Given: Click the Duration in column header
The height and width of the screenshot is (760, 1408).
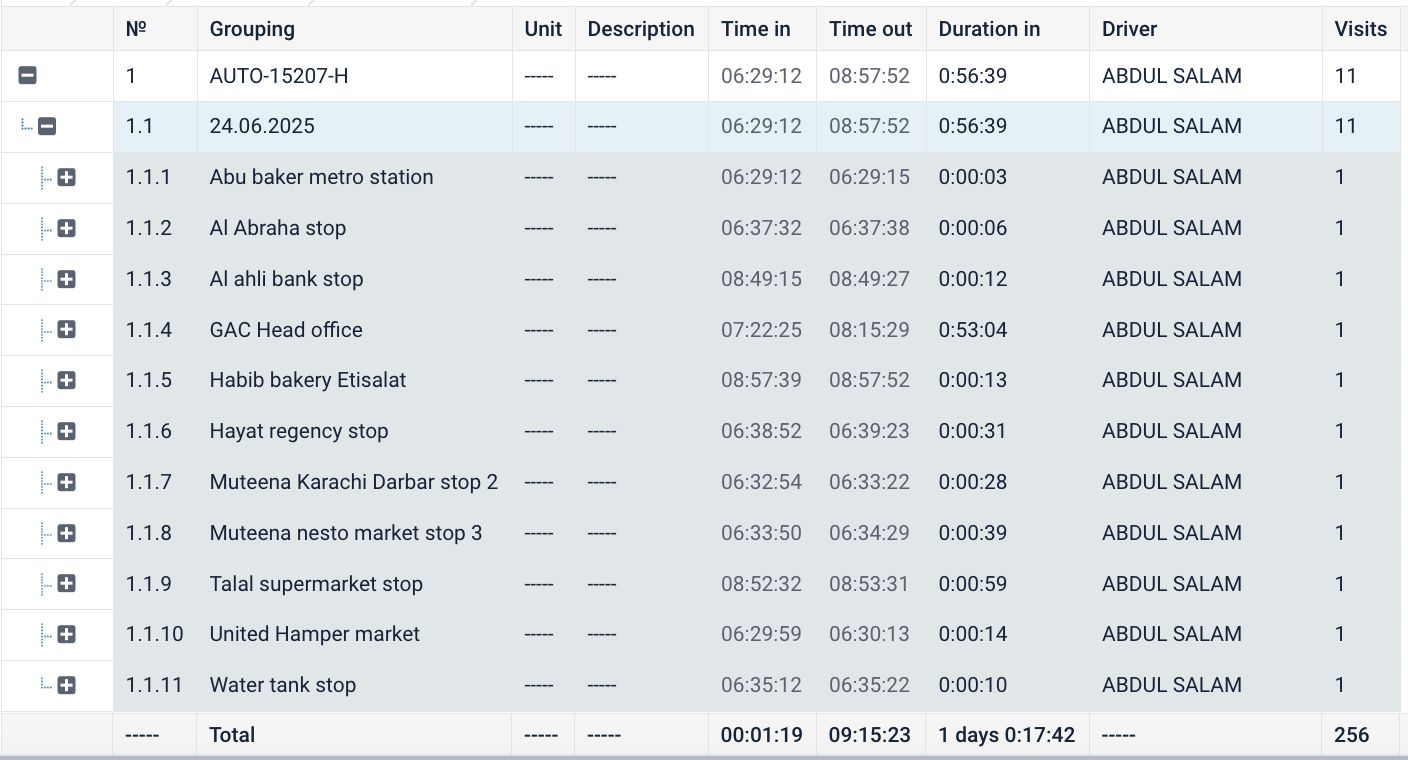Looking at the screenshot, I should [989, 29].
